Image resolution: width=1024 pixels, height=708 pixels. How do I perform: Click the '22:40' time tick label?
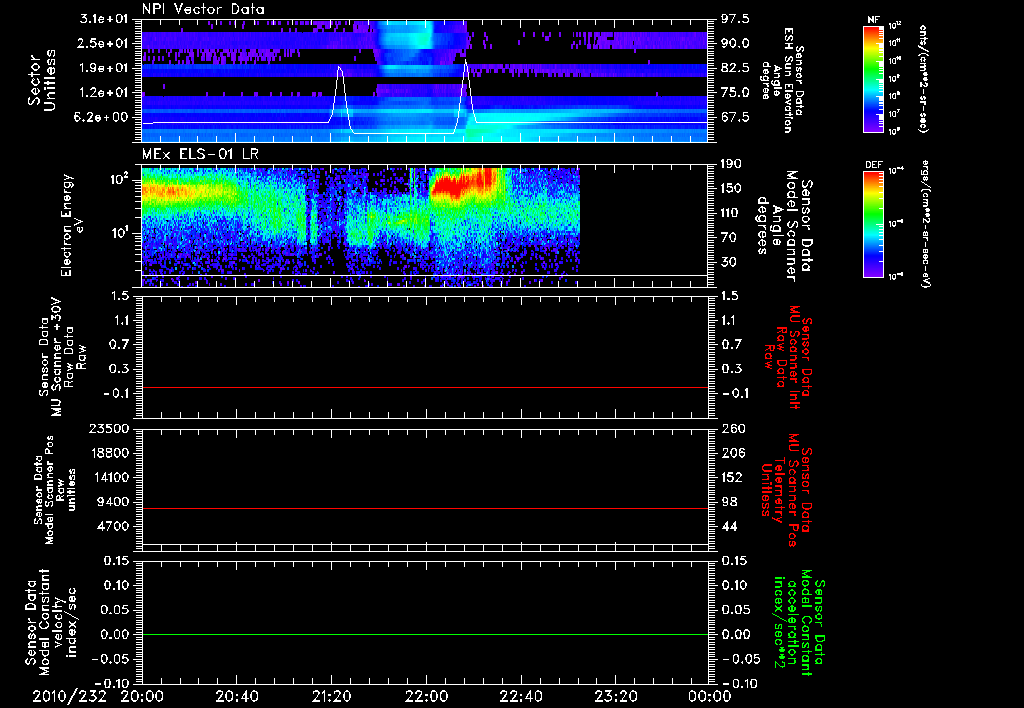(x=520, y=696)
